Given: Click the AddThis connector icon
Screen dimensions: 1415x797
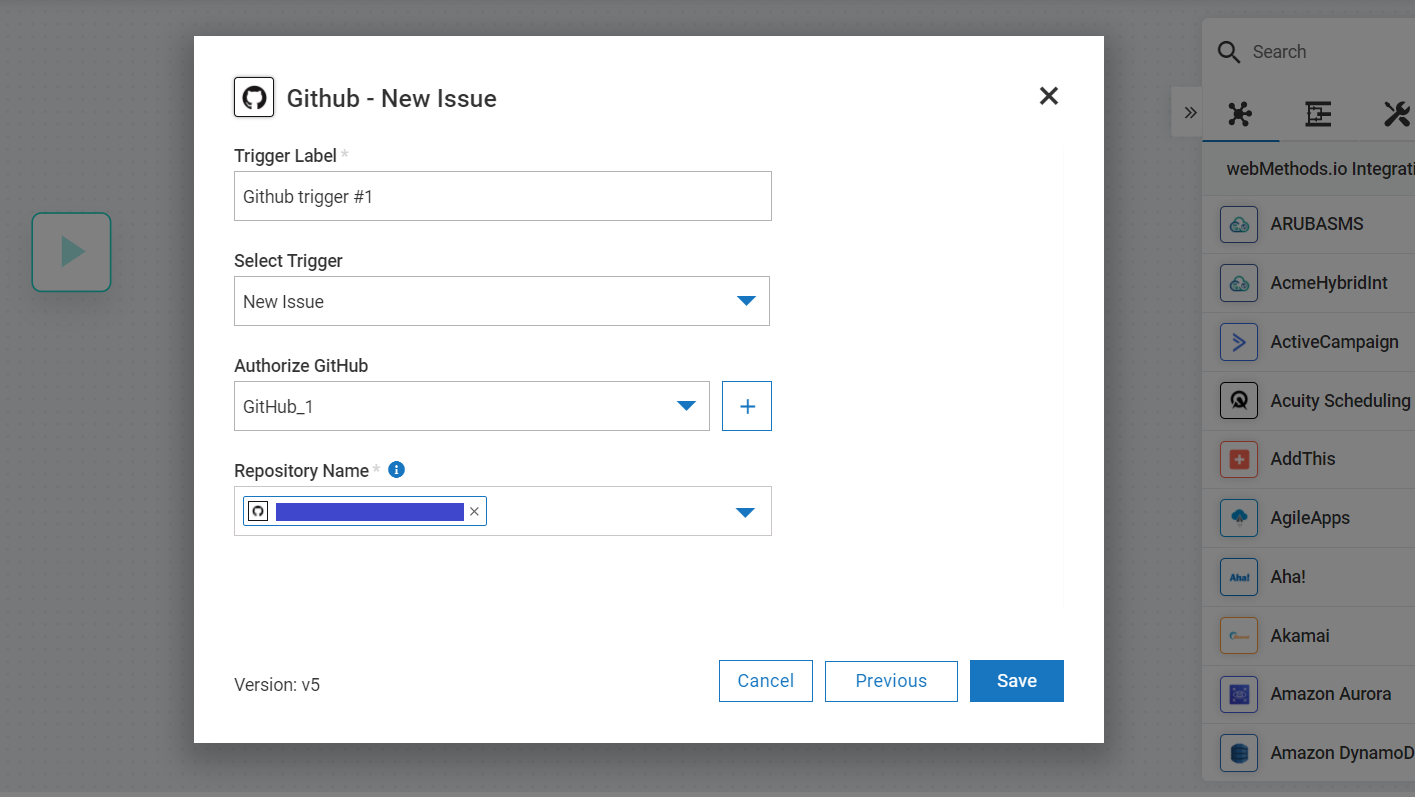Looking at the screenshot, I should coord(1238,459).
